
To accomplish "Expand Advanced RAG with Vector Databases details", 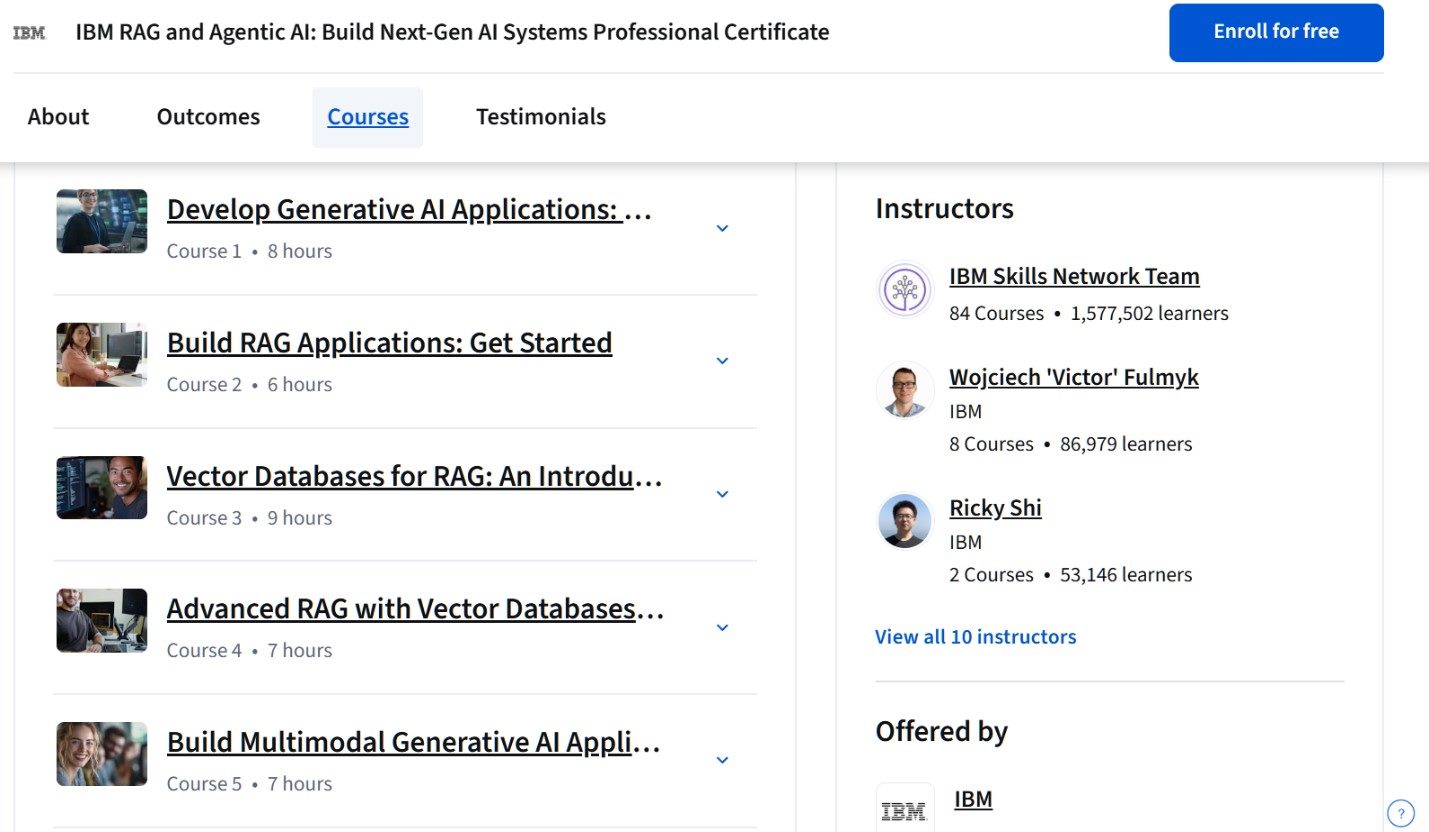I will 722,627.
